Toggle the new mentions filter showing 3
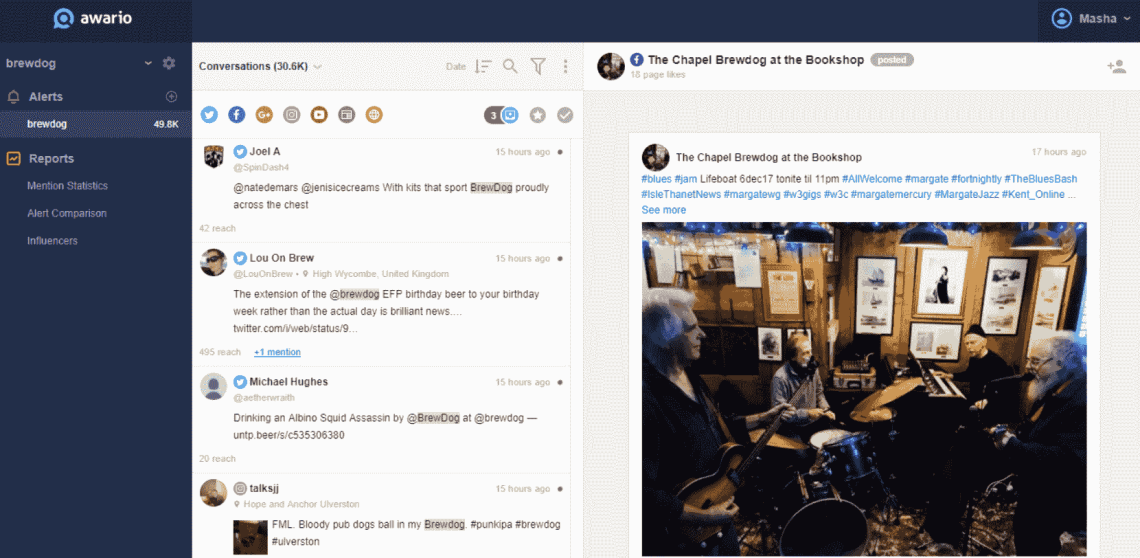Screen dimensions: 1140x558 (502, 115)
